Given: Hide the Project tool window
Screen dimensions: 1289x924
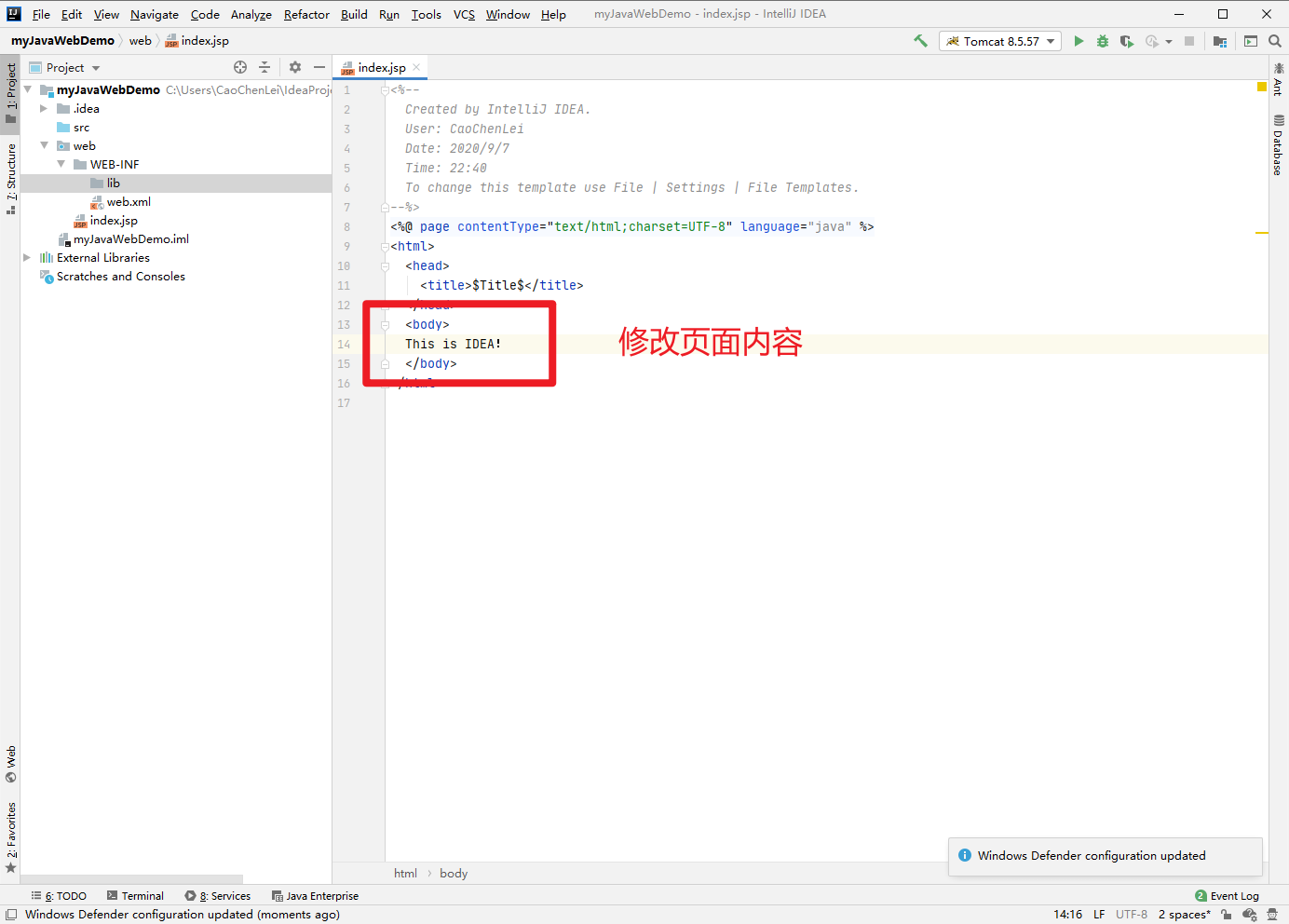Looking at the screenshot, I should coord(319,67).
